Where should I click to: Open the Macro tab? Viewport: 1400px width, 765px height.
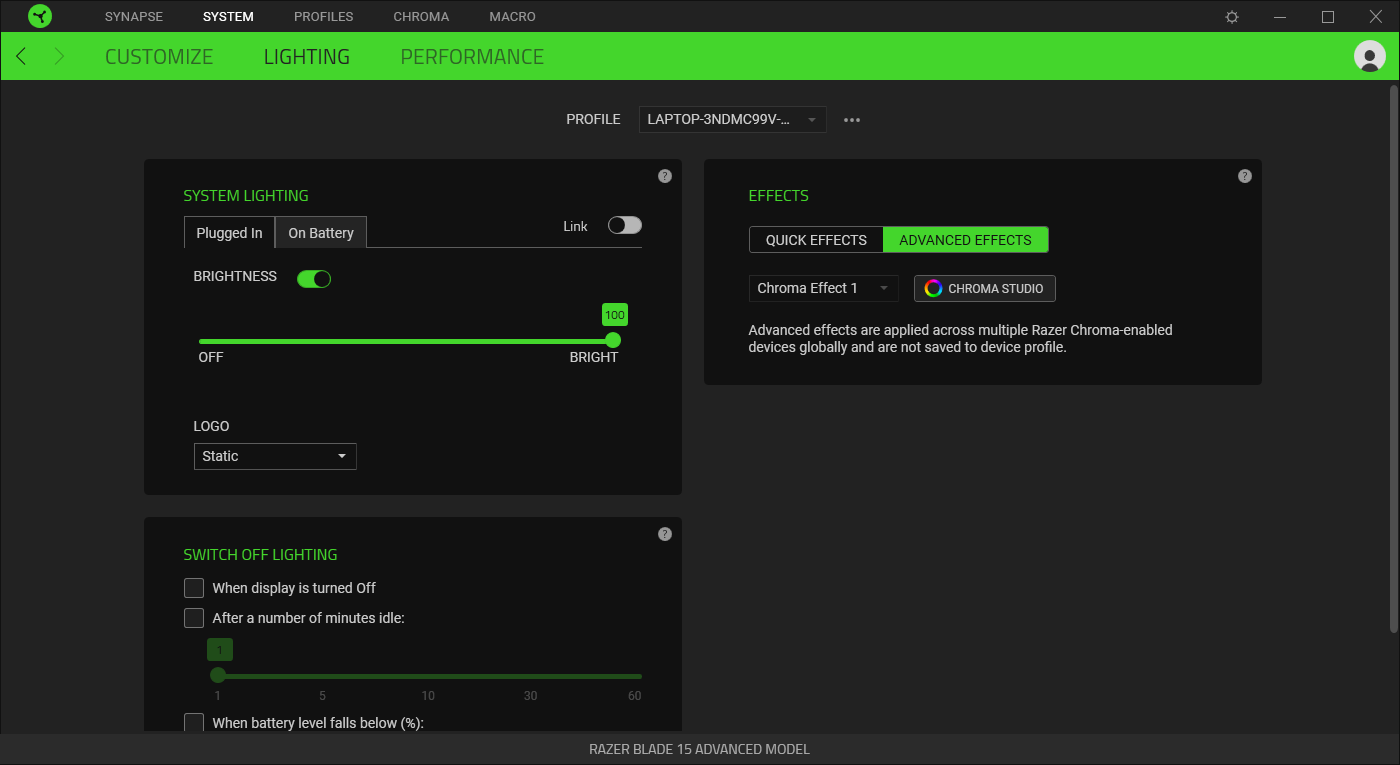point(513,17)
